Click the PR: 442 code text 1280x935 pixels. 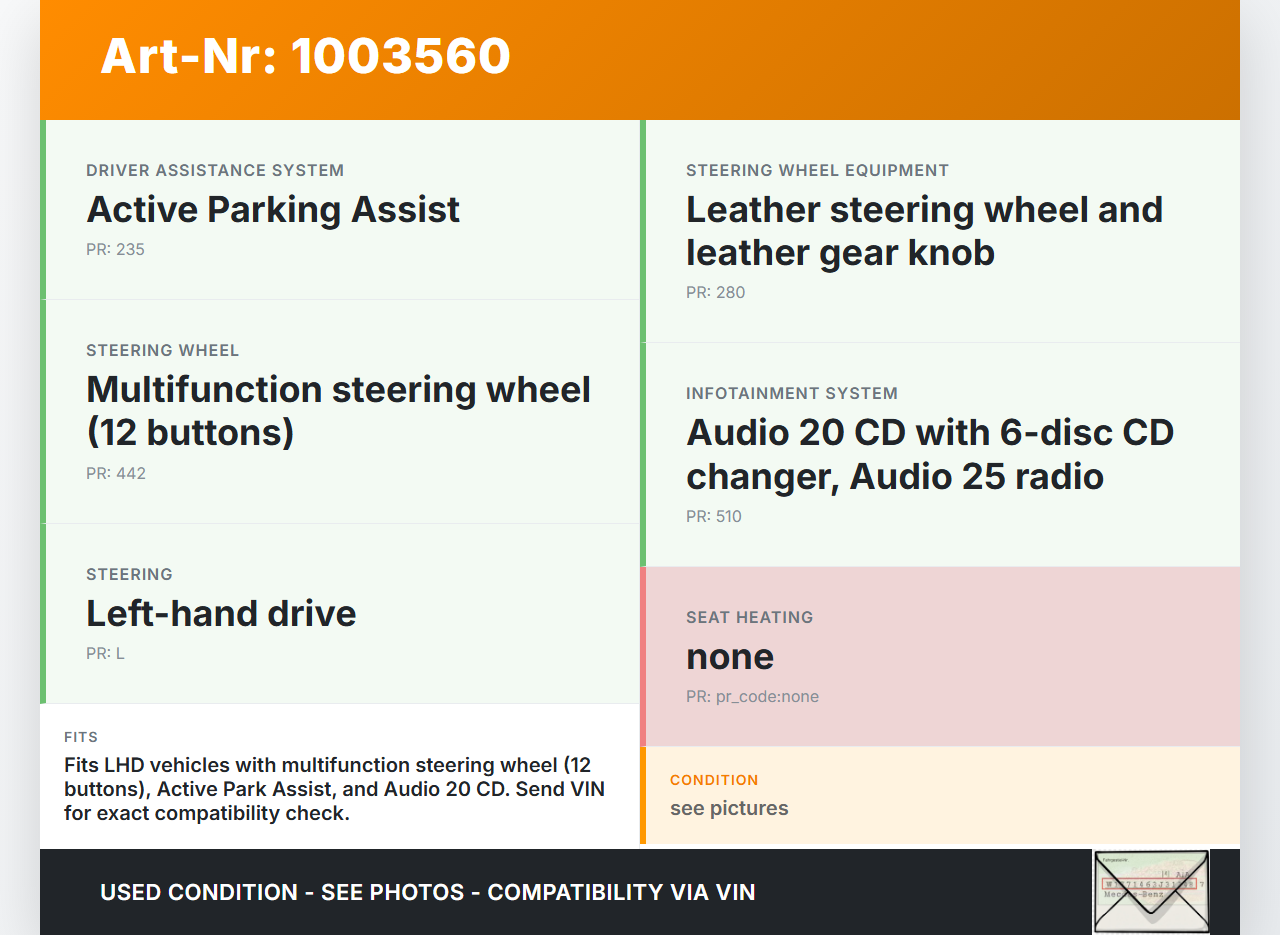pos(116,474)
